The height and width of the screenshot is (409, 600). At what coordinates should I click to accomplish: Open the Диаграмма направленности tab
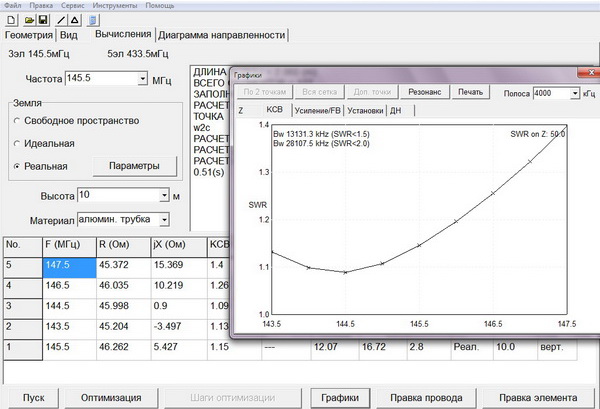[x=222, y=35]
